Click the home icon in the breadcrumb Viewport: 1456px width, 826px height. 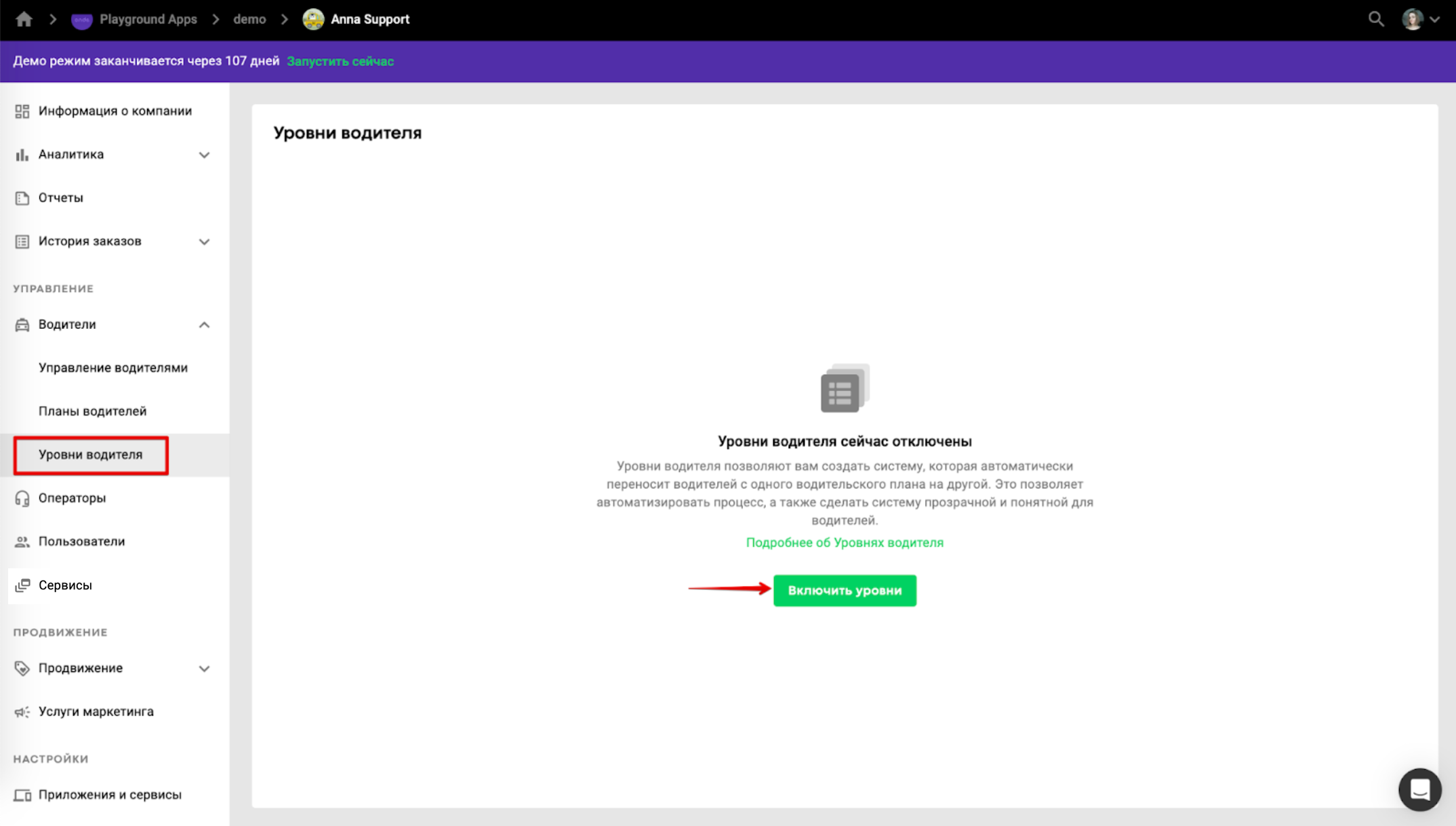point(24,19)
